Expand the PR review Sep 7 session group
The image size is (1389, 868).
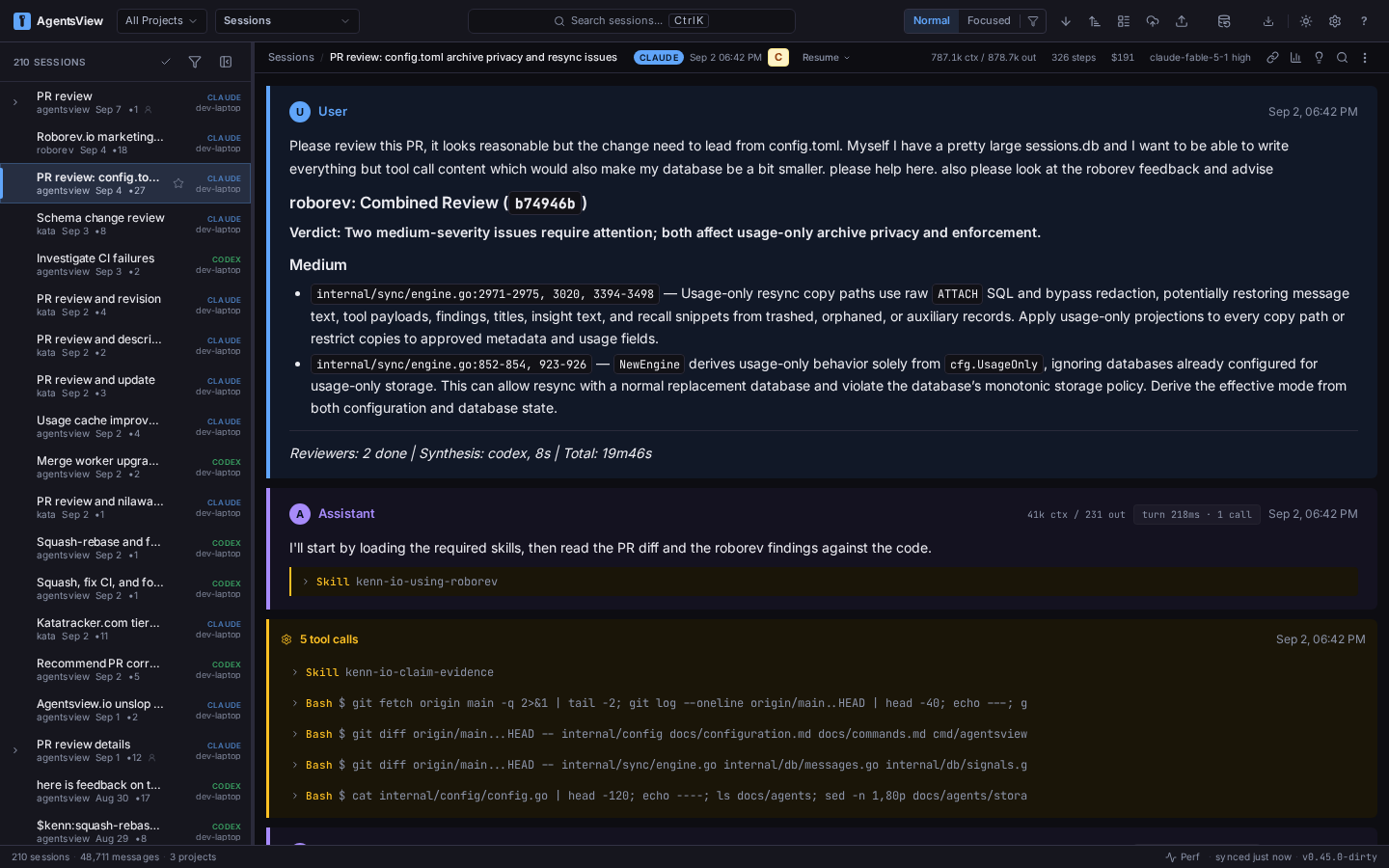point(15,102)
